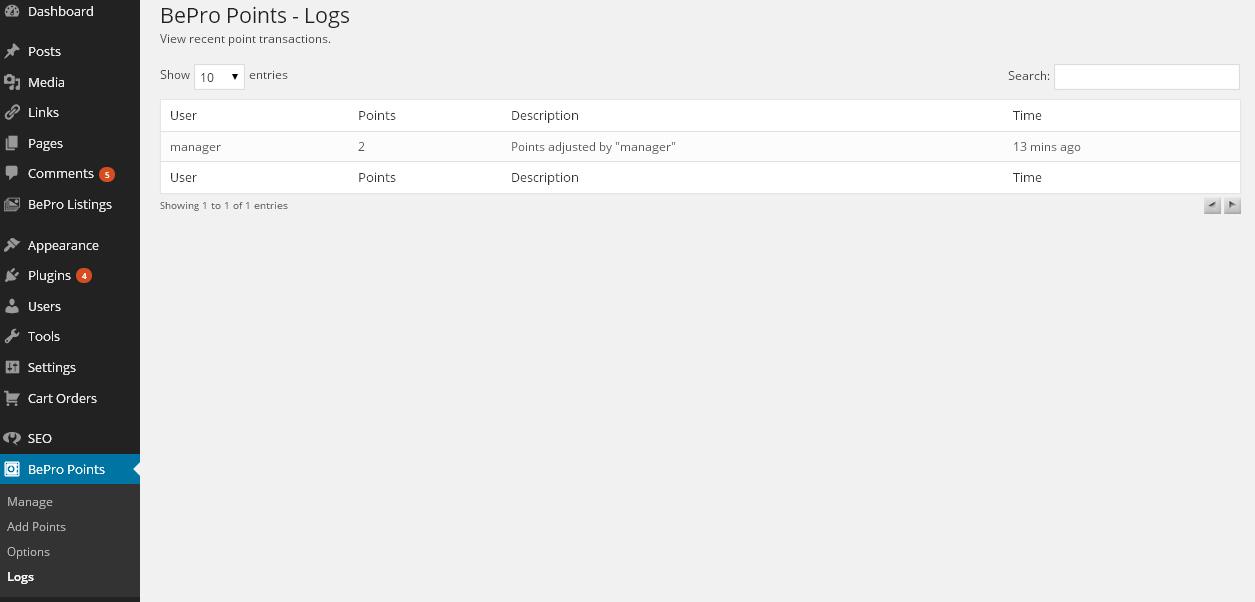Open the Show entries count dropdown
The width and height of the screenshot is (1255, 602).
219,76
